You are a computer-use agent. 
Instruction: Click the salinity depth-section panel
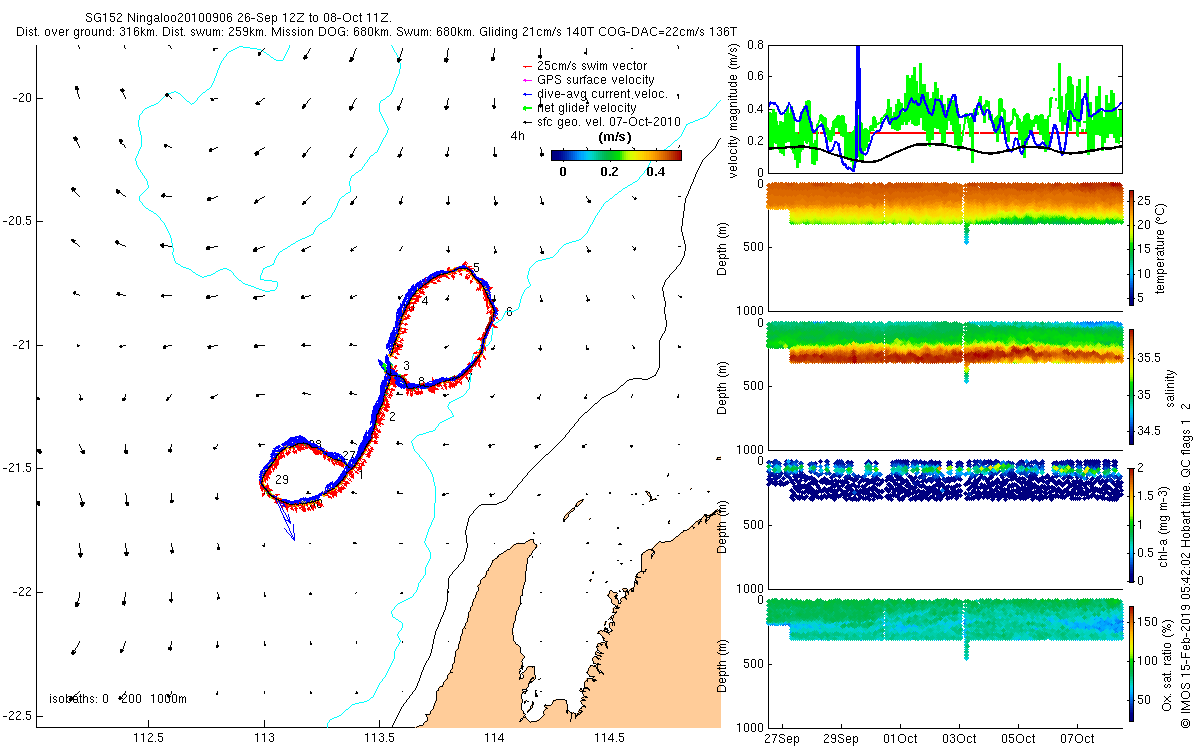944,386
